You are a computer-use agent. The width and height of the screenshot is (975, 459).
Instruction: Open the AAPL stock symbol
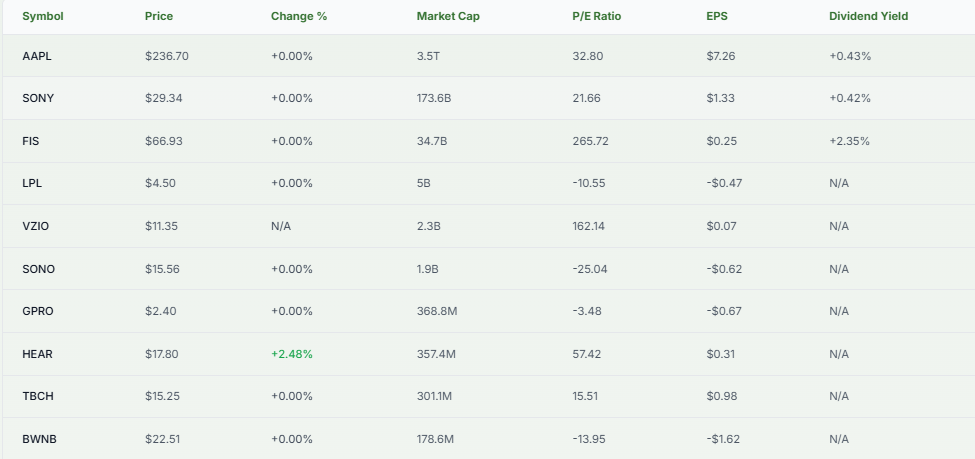point(37,56)
